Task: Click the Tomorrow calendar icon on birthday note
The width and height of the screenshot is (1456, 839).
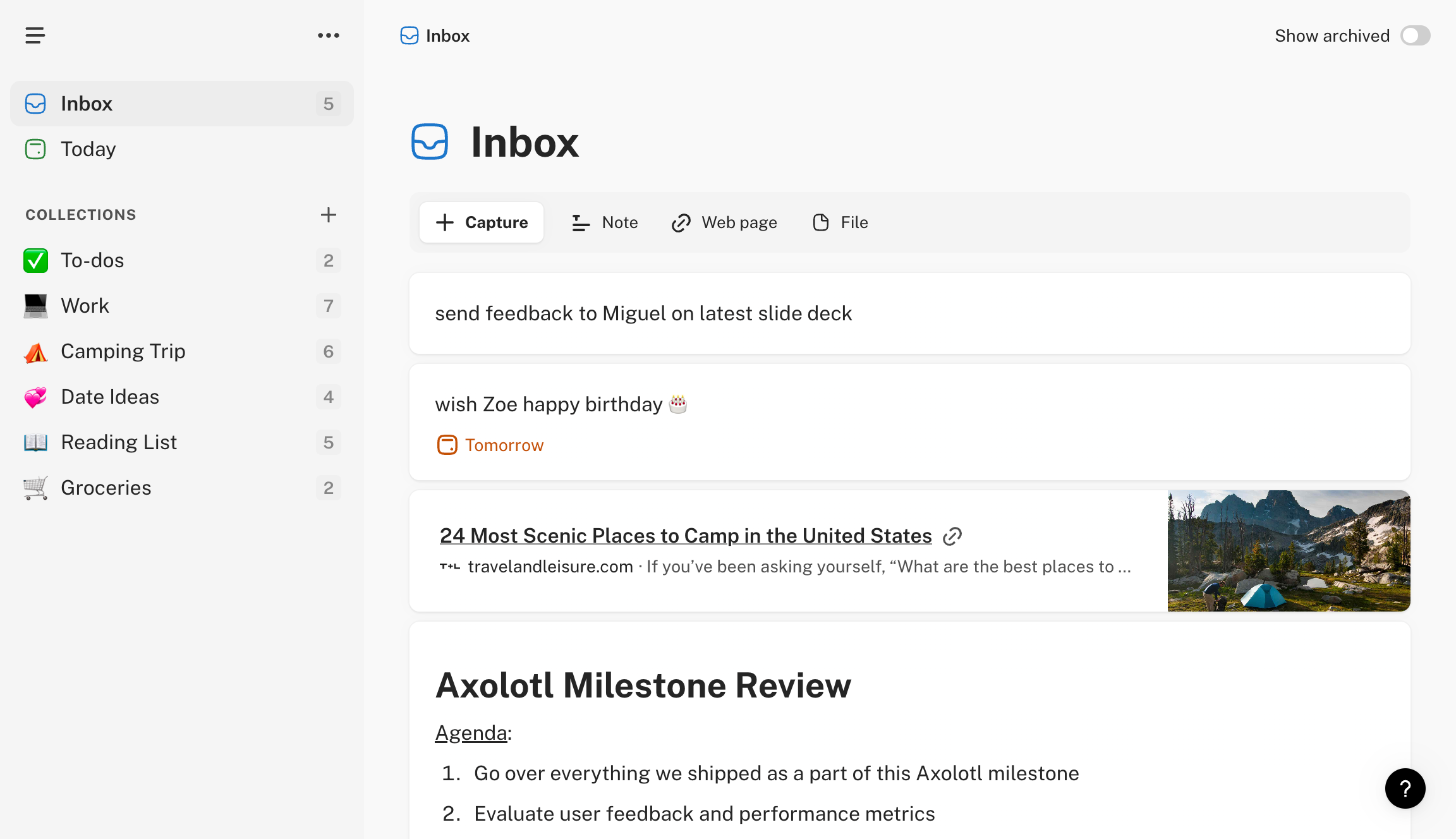Action: click(447, 445)
